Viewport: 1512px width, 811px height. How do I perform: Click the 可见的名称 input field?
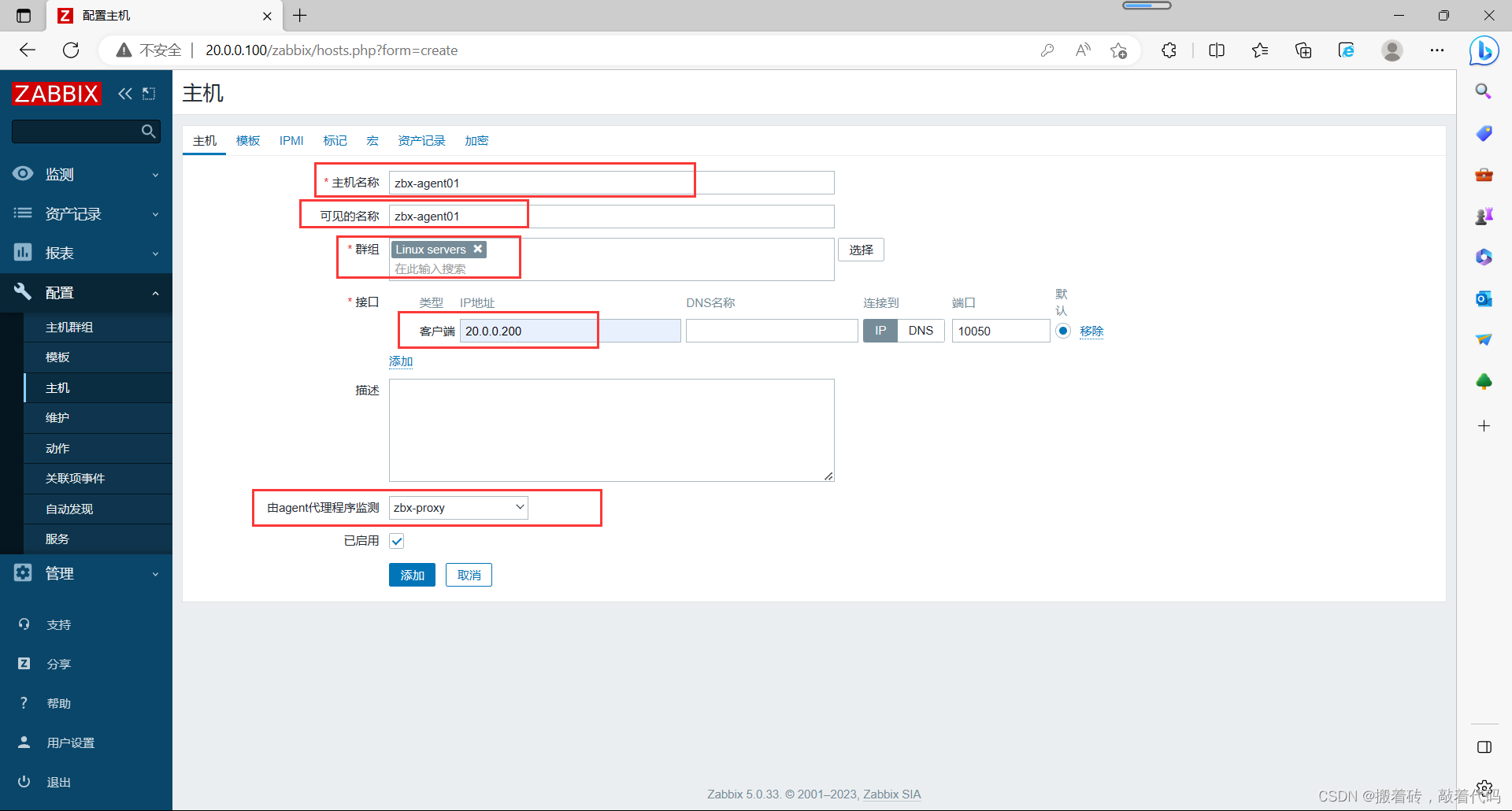point(612,217)
